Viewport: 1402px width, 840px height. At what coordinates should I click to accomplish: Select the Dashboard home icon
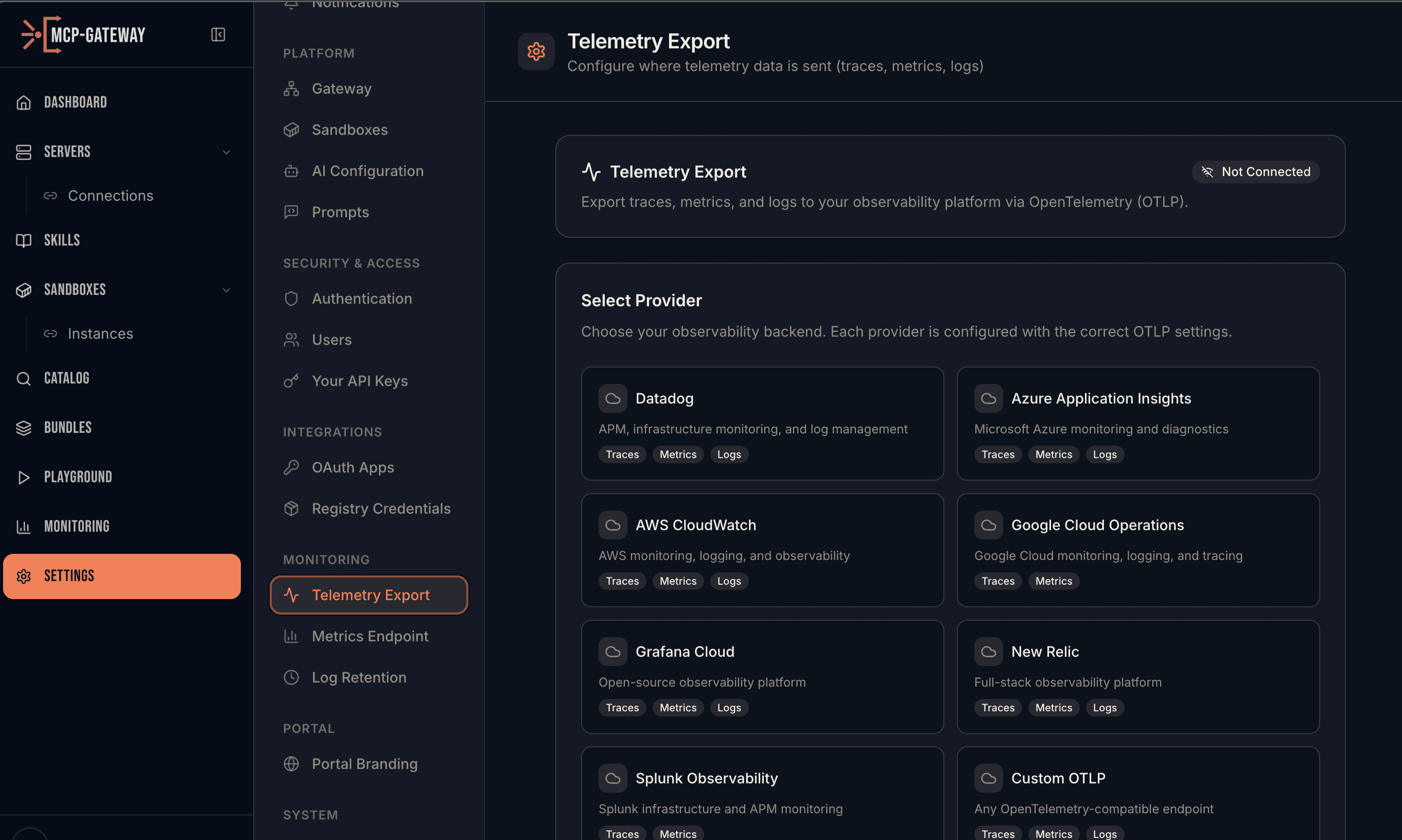pyautogui.click(x=23, y=102)
